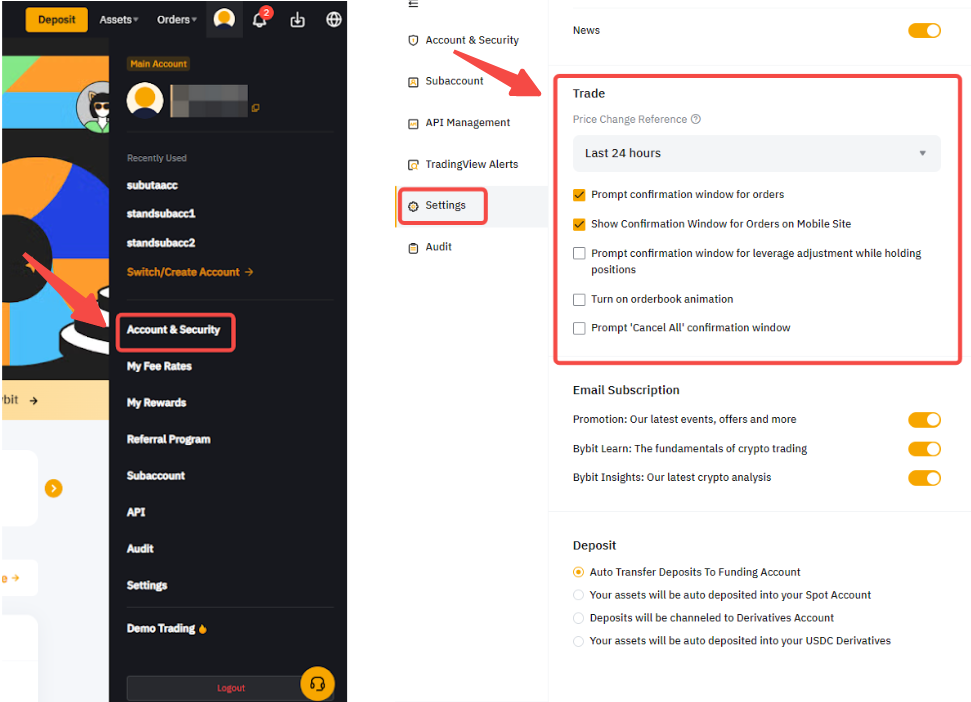Disable the News notifications toggle
This screenshot has width=971, height=702.
(x=923, y=30)
